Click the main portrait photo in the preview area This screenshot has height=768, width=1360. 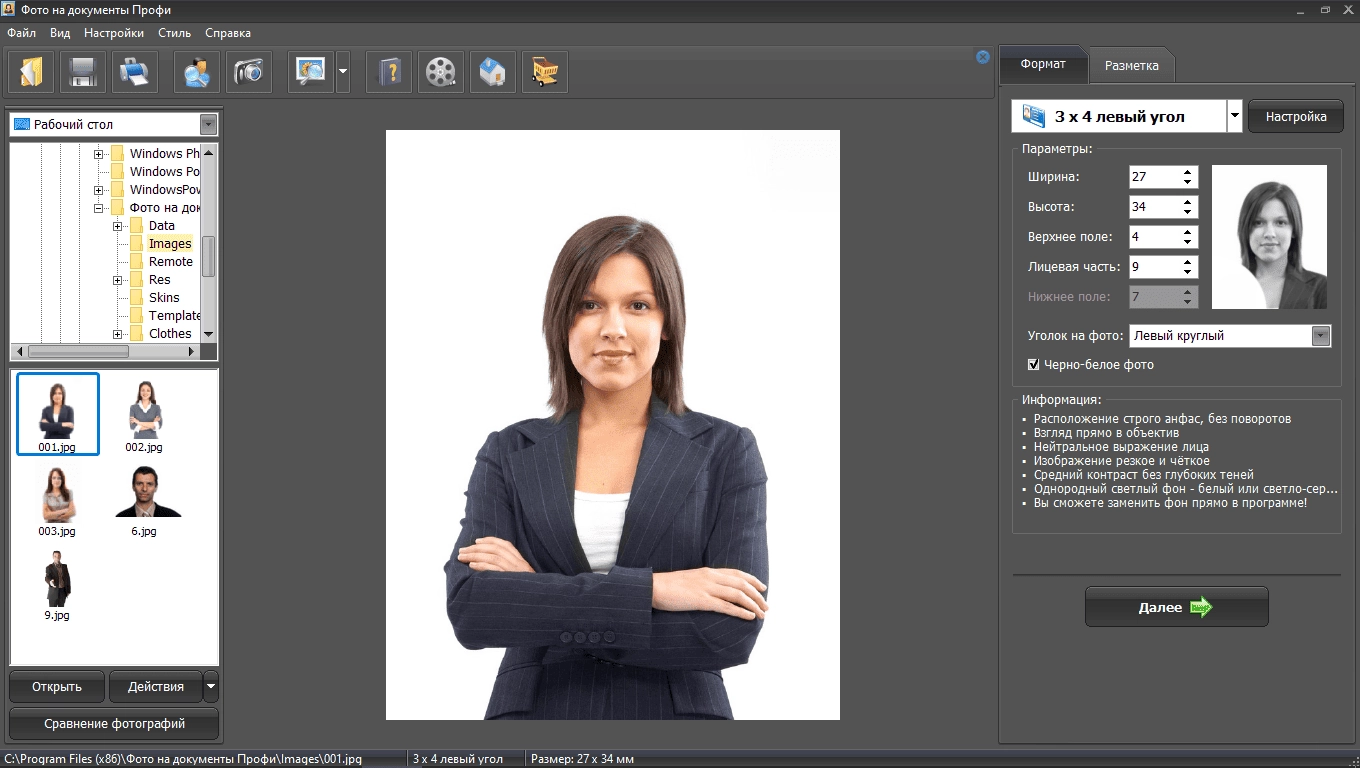coord(612,425)
